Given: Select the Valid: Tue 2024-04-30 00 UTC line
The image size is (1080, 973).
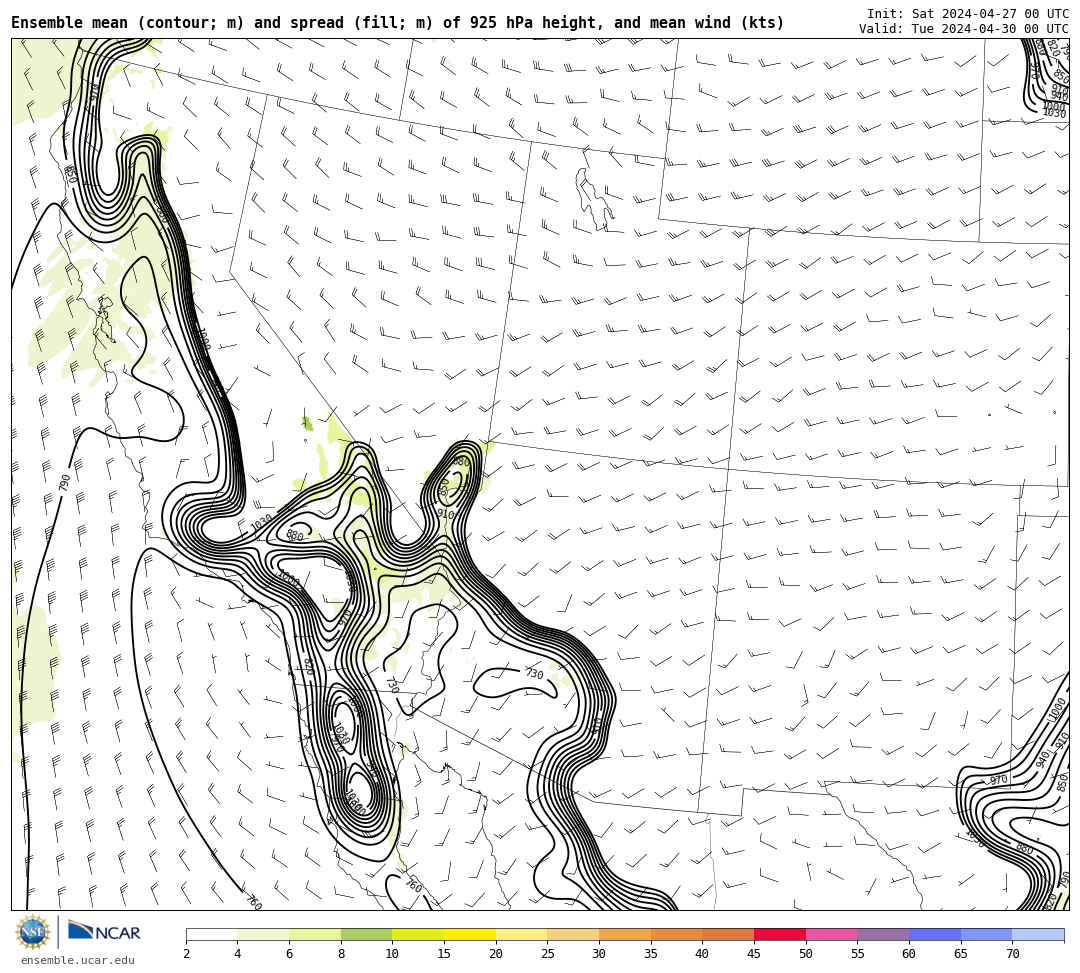Looking at the screenshot, I should [964, 28].
